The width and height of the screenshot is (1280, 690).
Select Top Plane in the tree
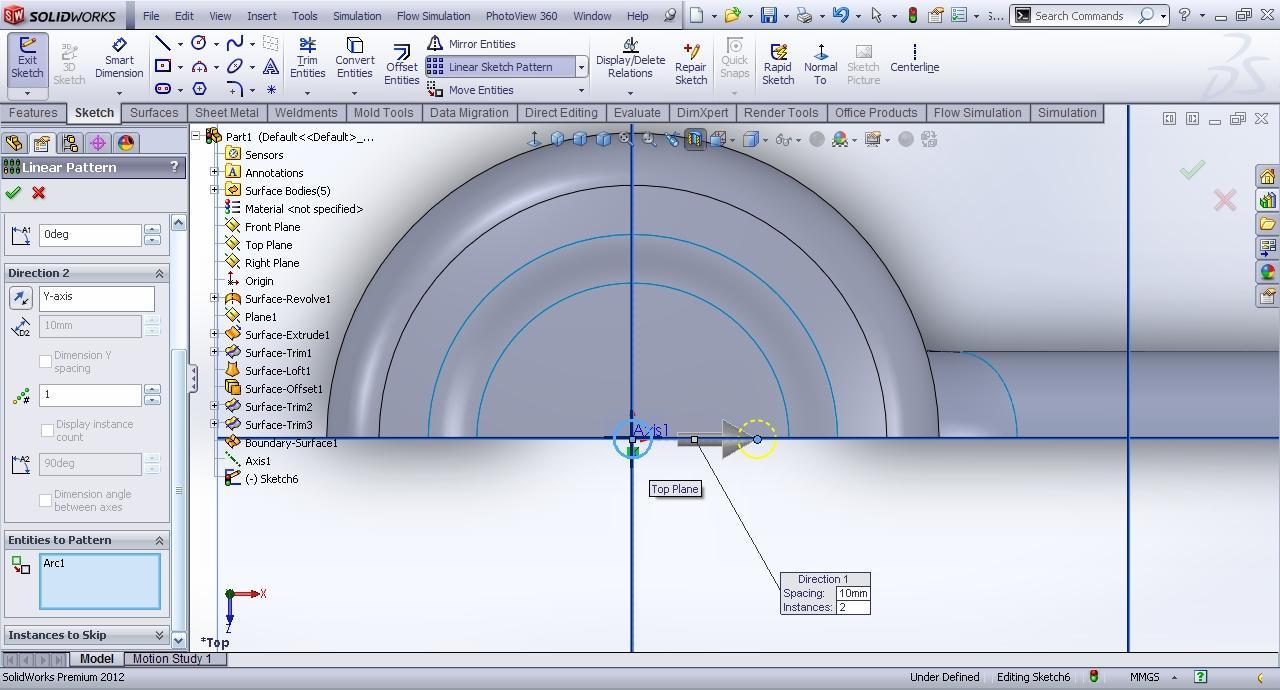(x=268, y=245)
